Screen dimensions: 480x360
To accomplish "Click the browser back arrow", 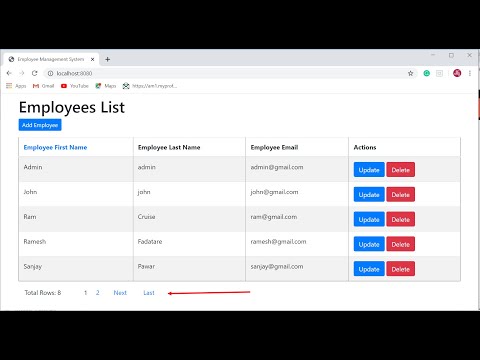I will tap(9, 73).
